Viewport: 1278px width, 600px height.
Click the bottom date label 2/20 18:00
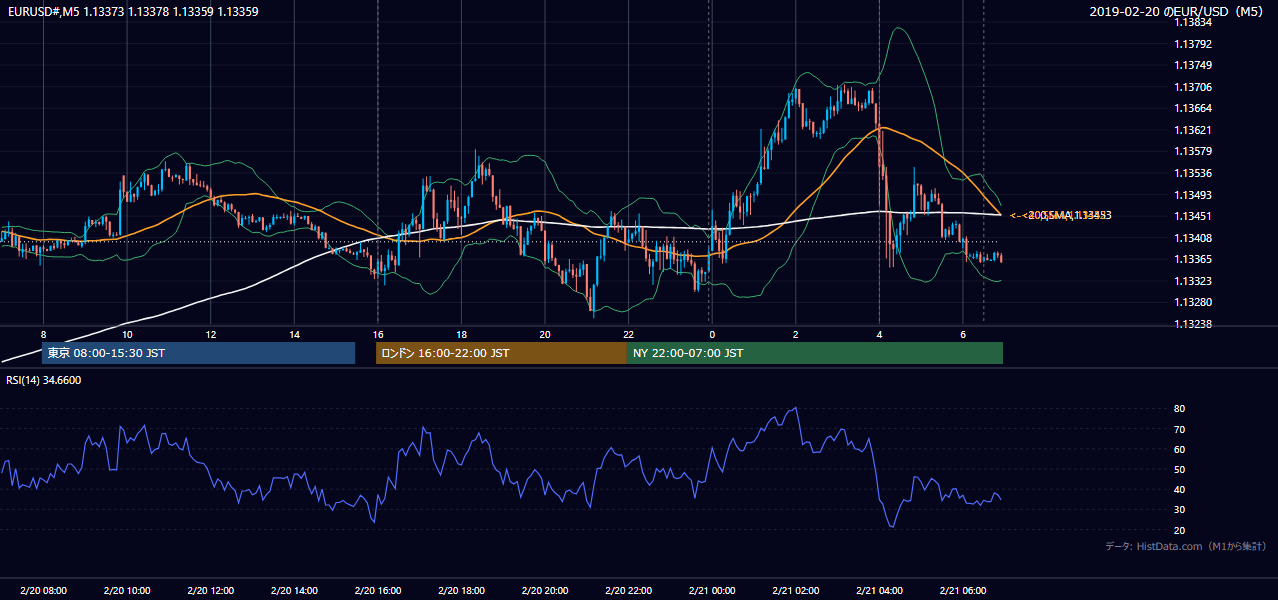click(x=461, y=590)
